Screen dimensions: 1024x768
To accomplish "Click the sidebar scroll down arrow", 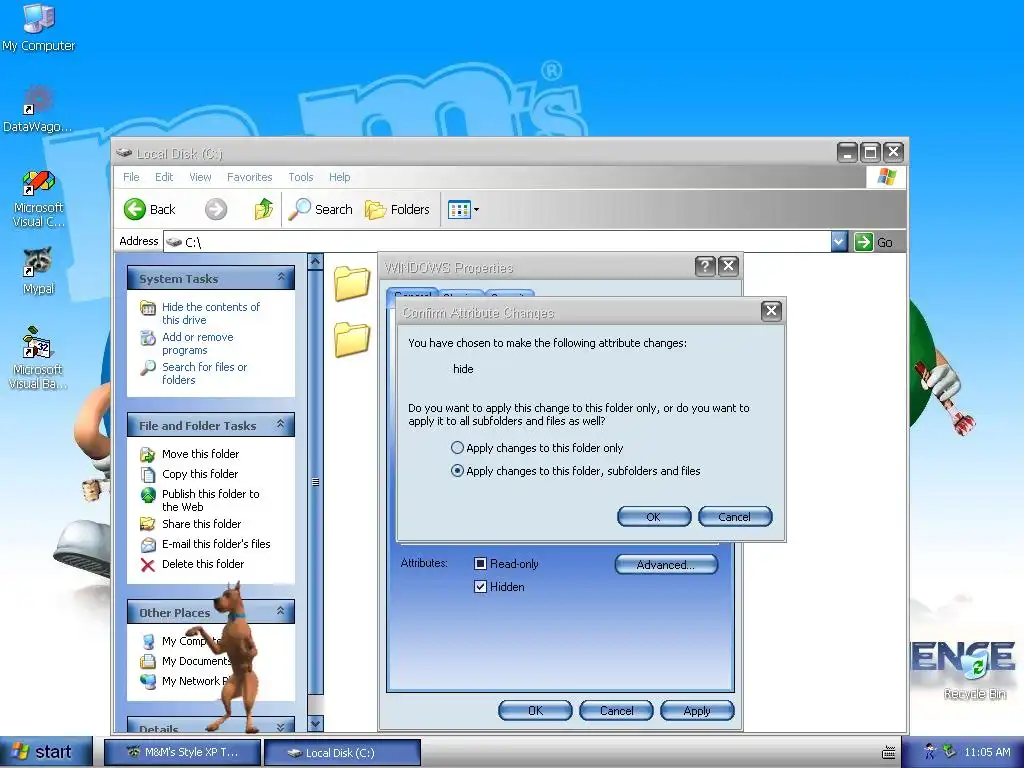I will tap(315, 724).
